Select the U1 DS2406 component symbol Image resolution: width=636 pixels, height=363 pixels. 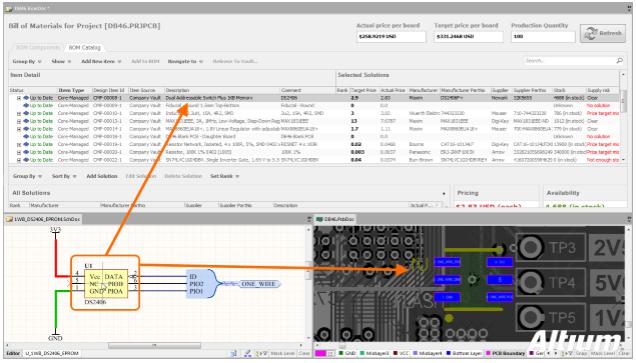tap(105, 284)
